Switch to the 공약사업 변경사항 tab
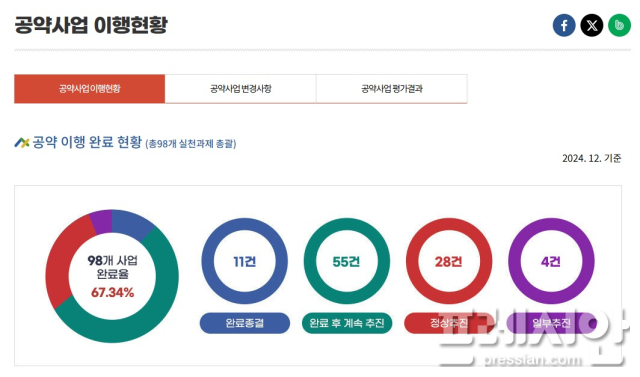The height and width of the screenshot is (377, 640). [240, 89]
